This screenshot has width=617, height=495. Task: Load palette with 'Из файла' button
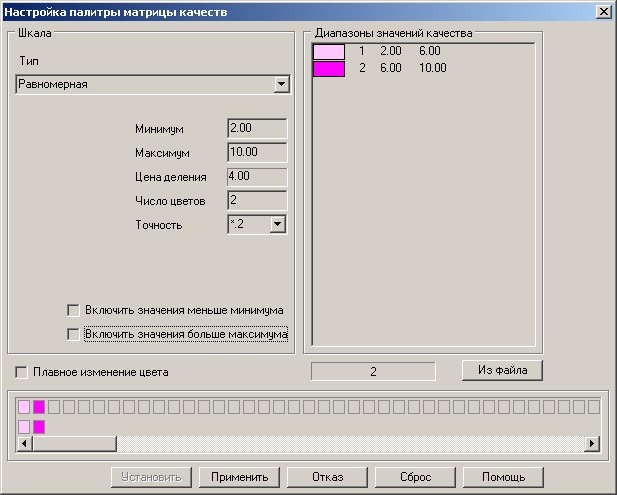[x=502, y=370]
